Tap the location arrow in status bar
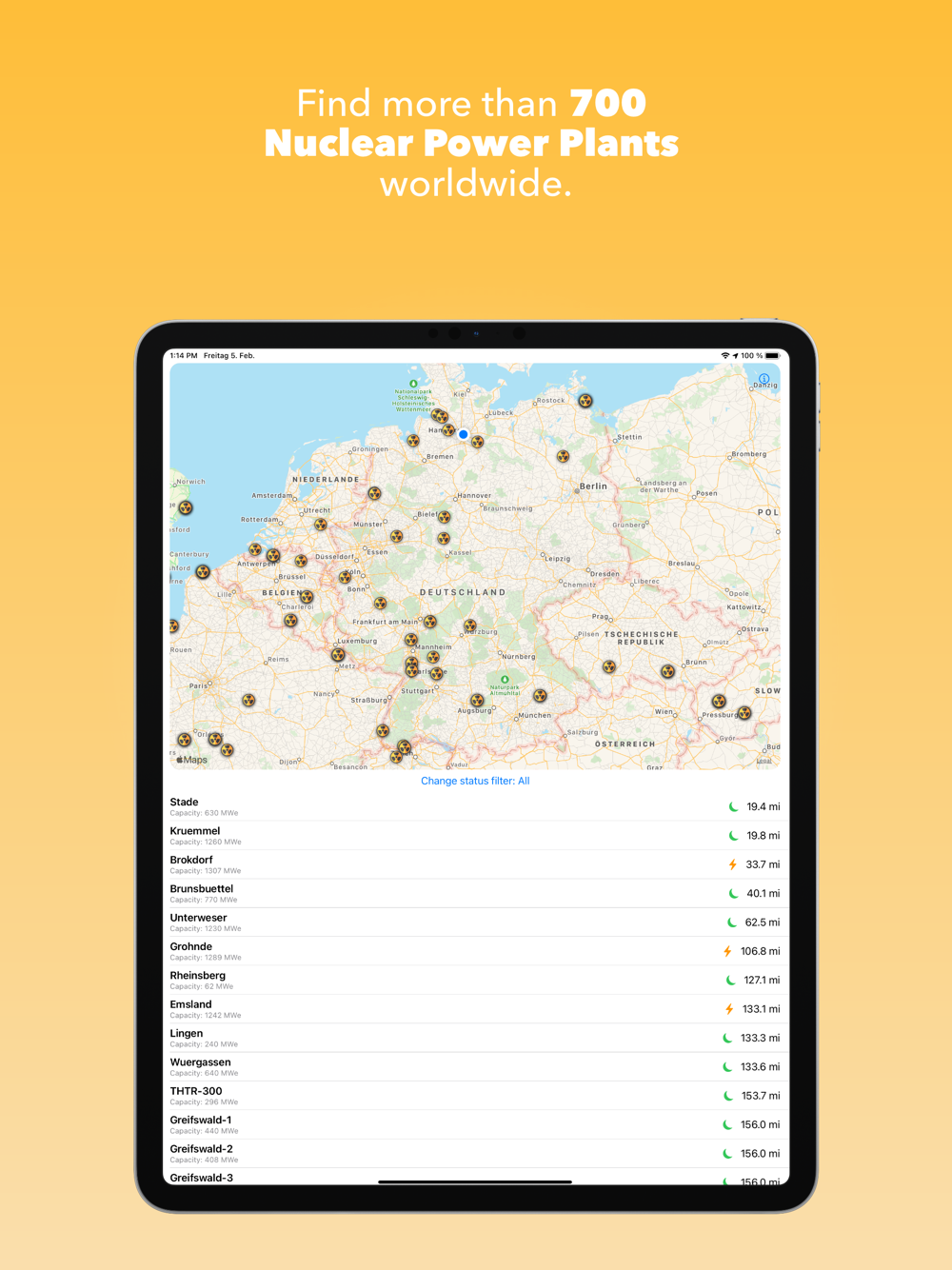This screenshot has height=1270, width=952. tap(736, 355)
